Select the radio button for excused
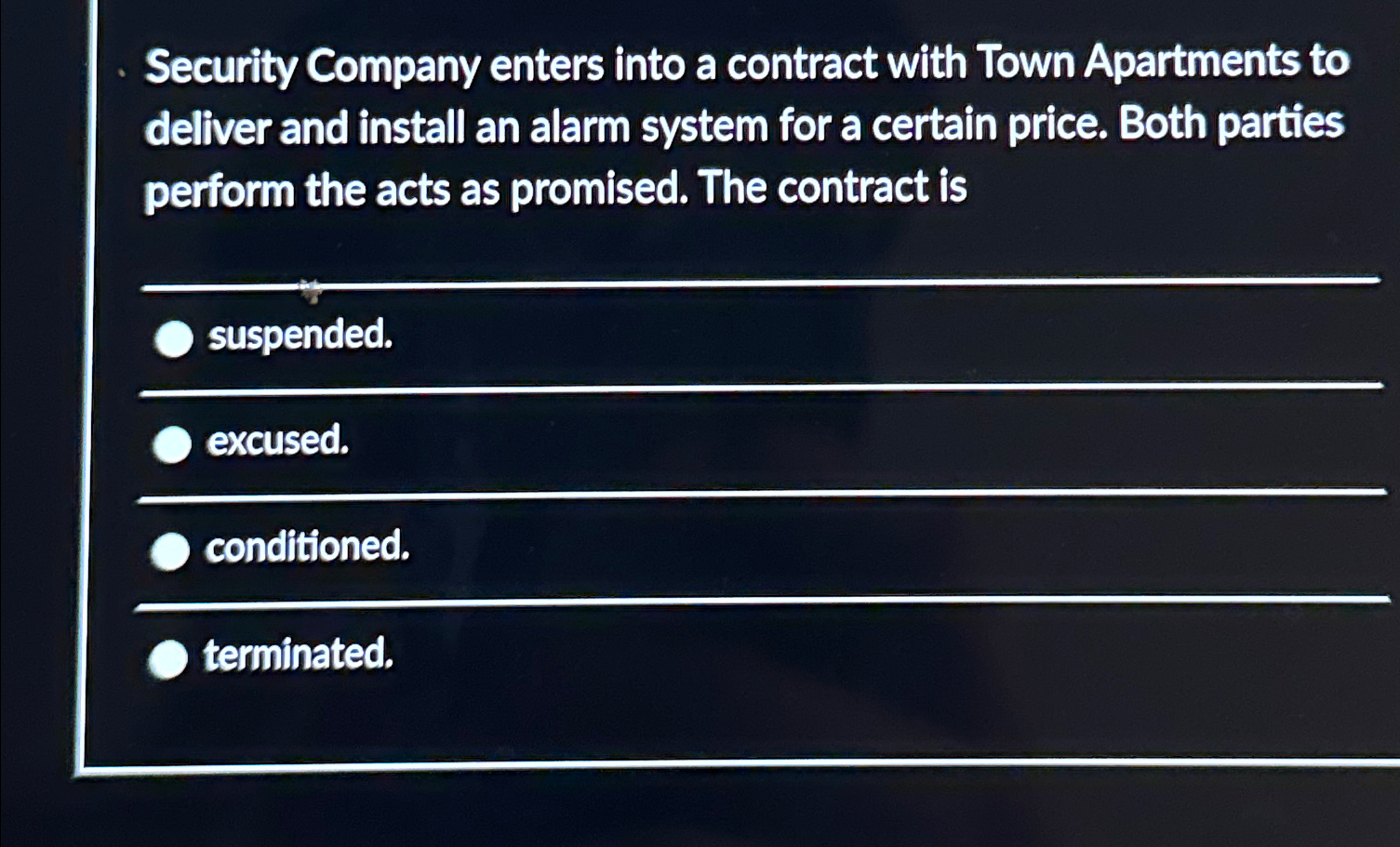 point(171,445)
